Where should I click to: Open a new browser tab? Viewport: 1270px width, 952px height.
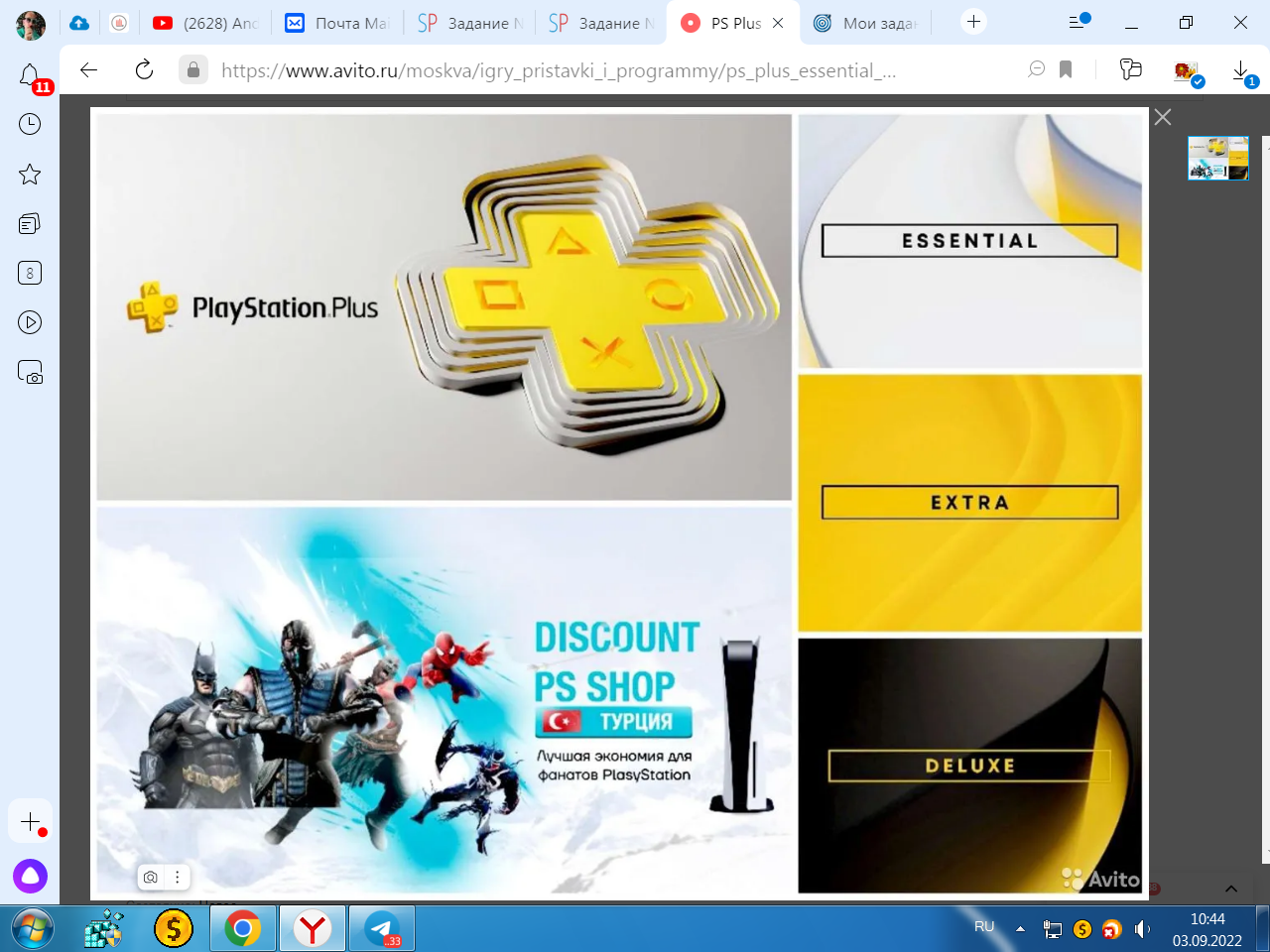pyautogui.click(x=973, y=22)
